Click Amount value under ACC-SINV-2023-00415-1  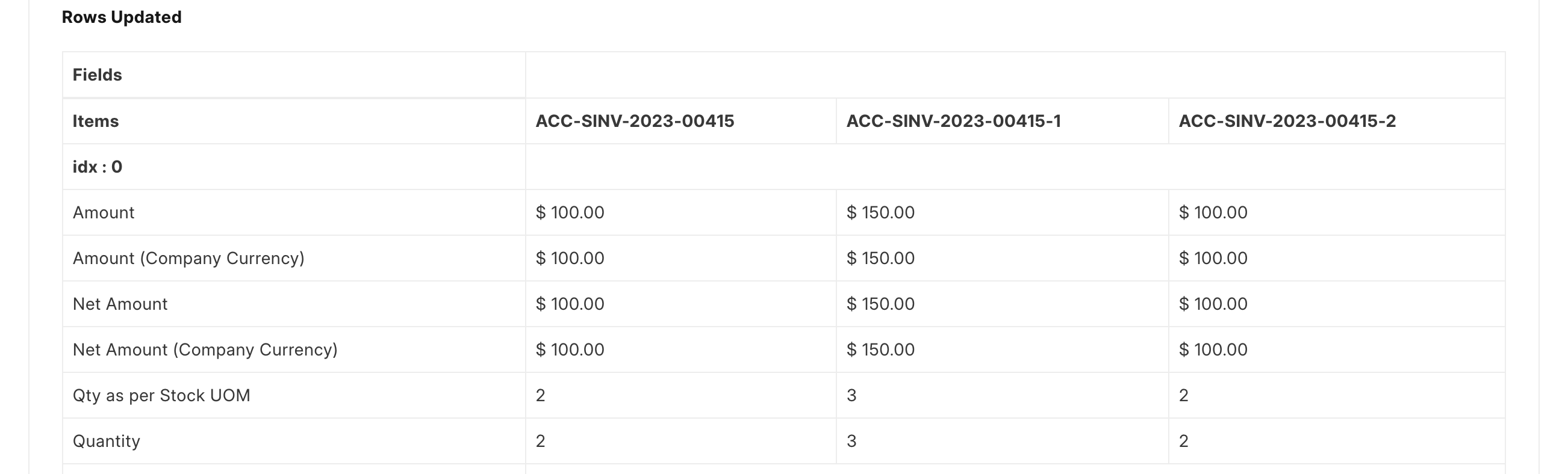[x=880, y=212]
